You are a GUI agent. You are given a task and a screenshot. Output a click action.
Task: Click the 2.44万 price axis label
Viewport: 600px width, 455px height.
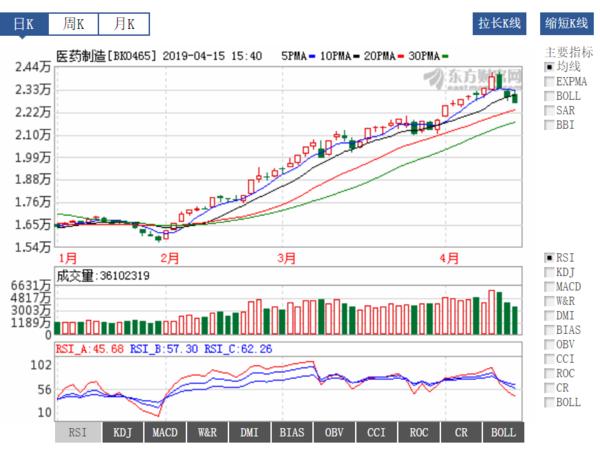[33, 67]
